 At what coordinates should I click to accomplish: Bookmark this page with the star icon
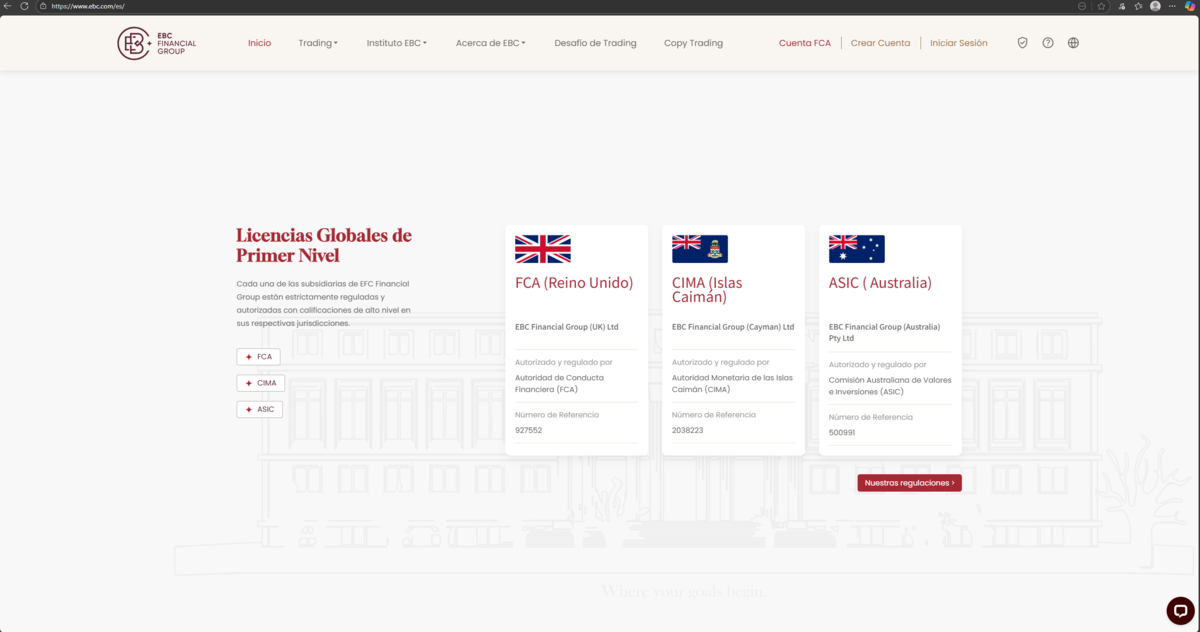pyautogui.click(x=1101, y=6)
